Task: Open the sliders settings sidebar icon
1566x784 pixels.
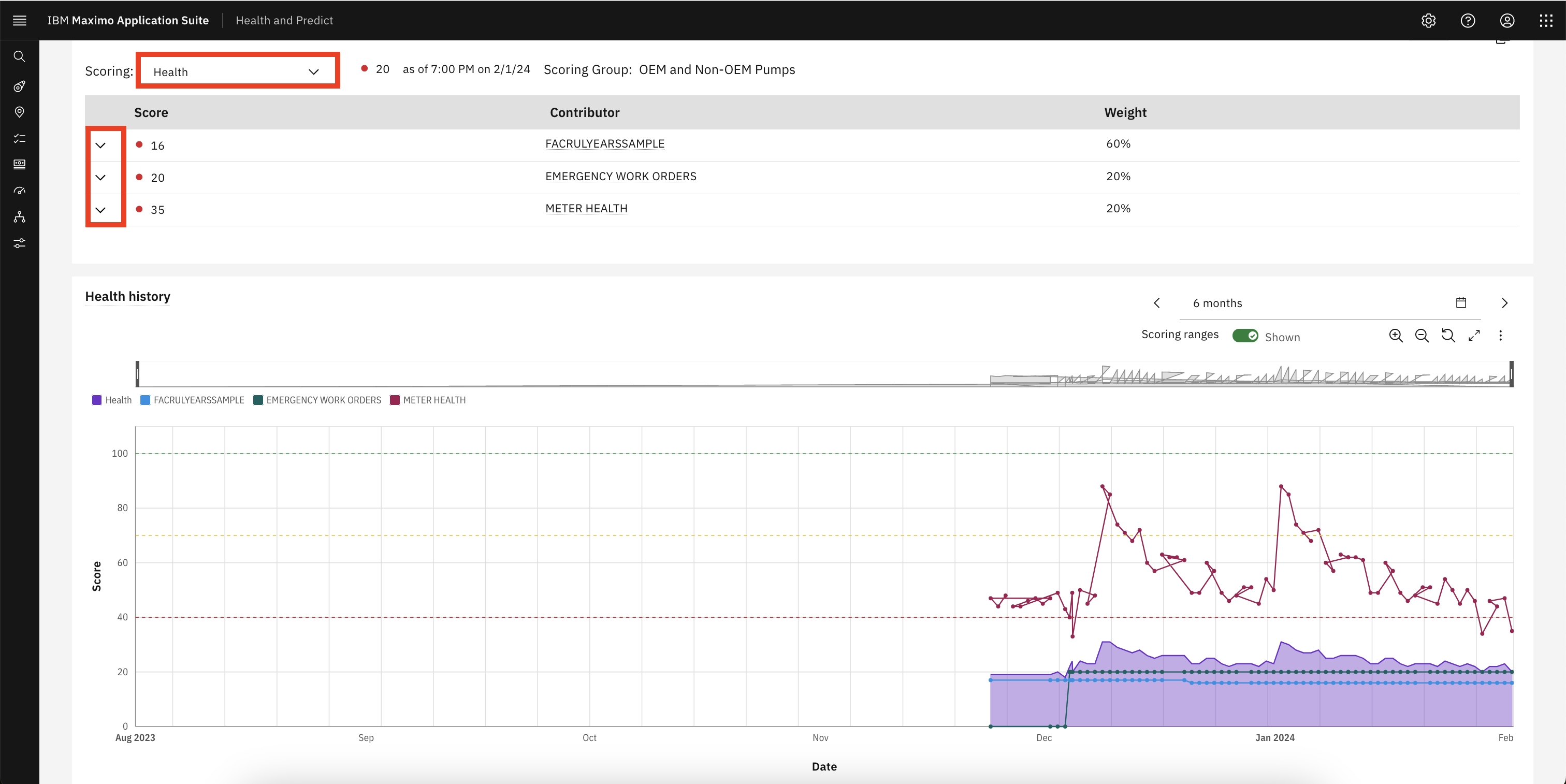Action: coord(20,243)
